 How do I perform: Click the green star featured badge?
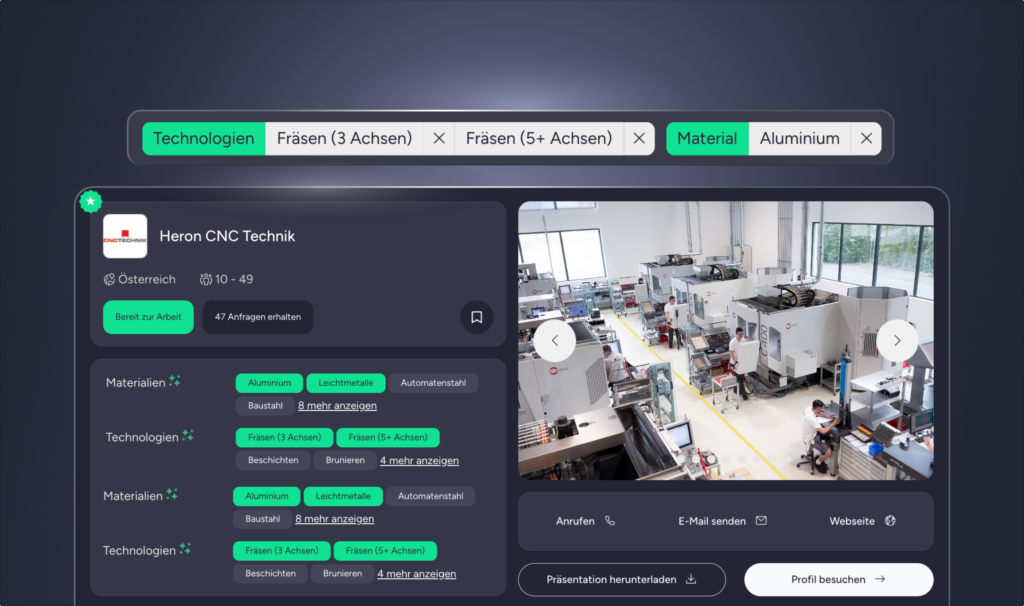[x=91, y=201]
